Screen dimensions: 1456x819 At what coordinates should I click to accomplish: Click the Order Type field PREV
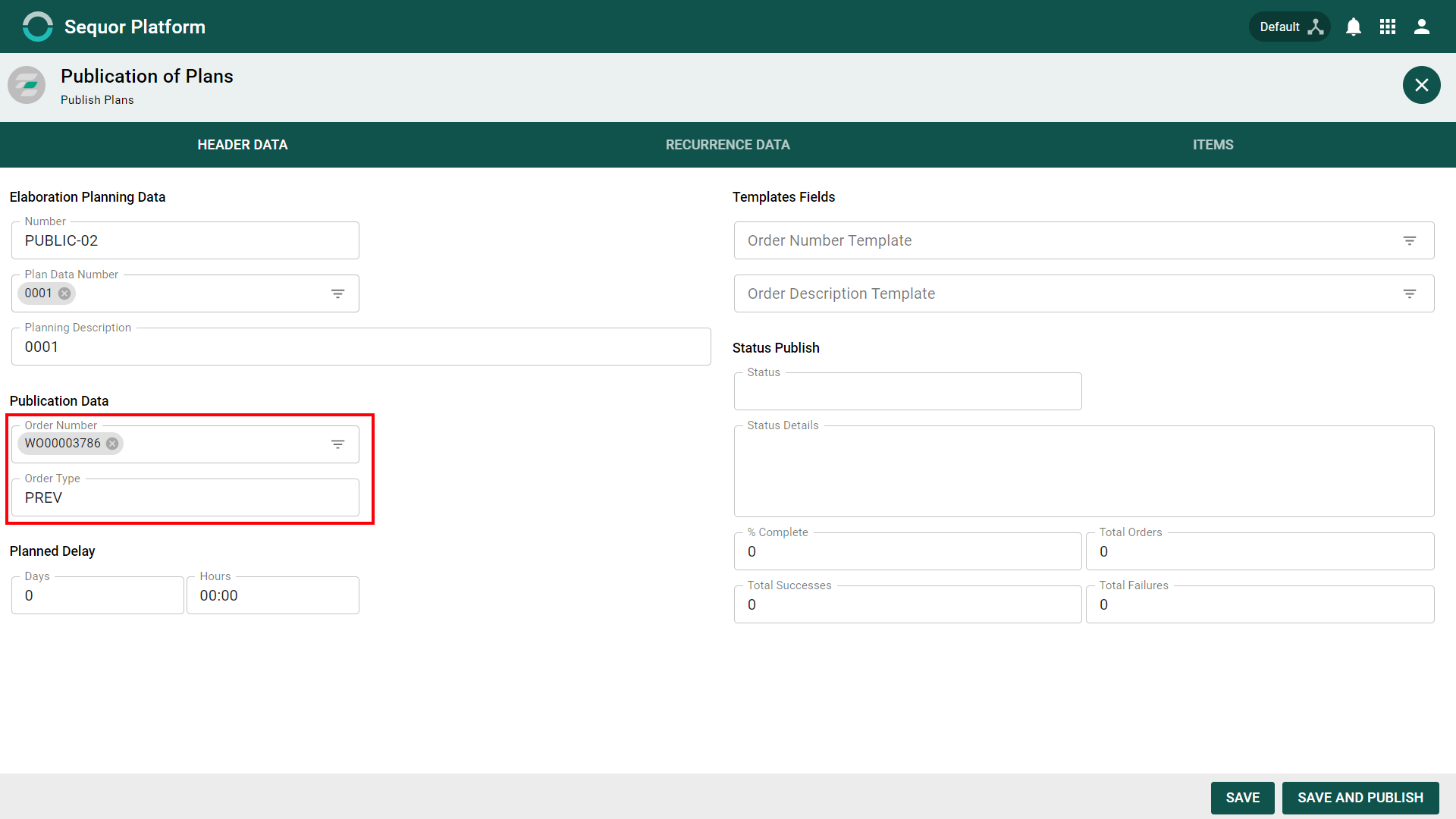(185, 497)
